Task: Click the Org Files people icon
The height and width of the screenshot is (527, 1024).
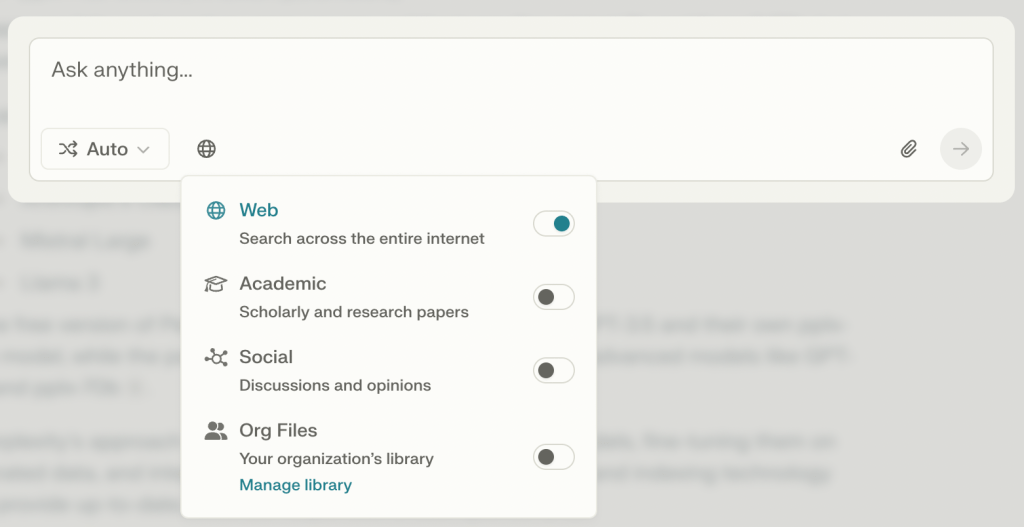Action: point(216,431)
